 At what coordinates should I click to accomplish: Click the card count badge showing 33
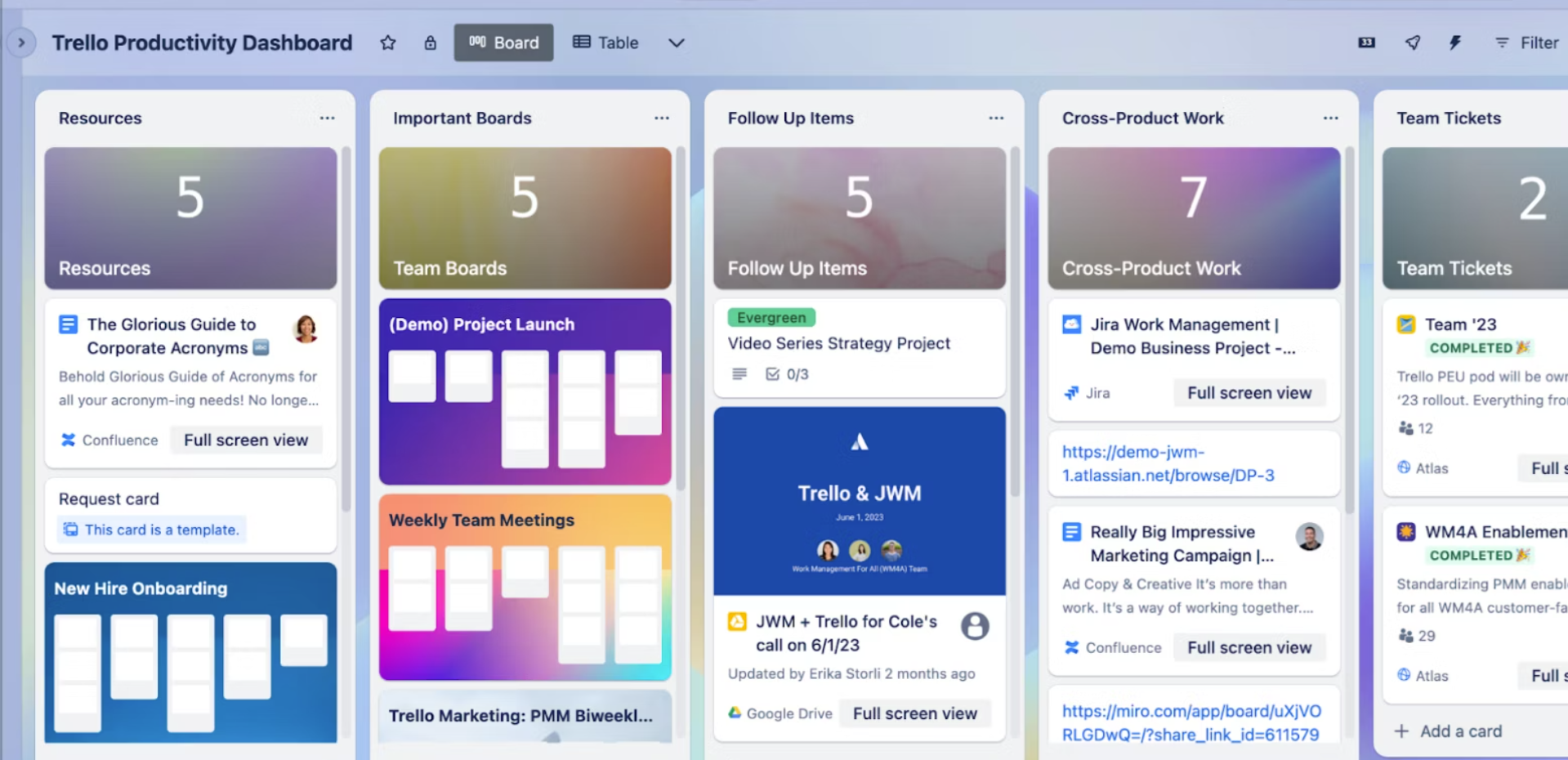[x=1365, y=42]
